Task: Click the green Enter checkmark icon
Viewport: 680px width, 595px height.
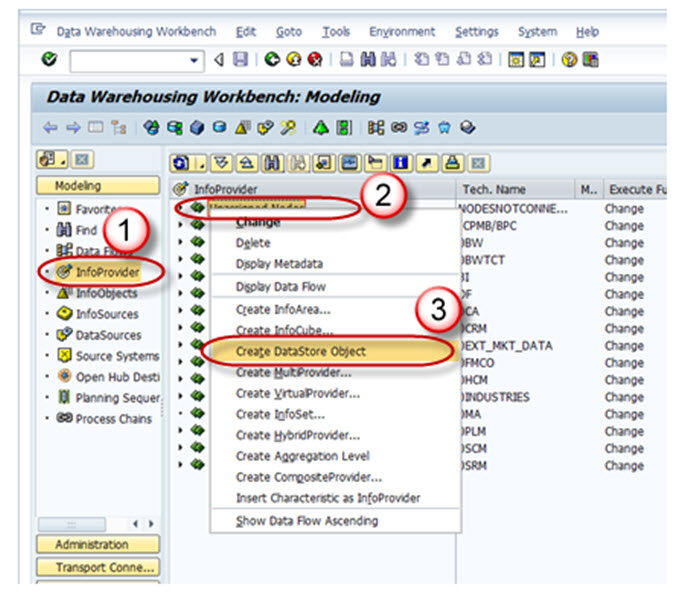Action: 50,61
